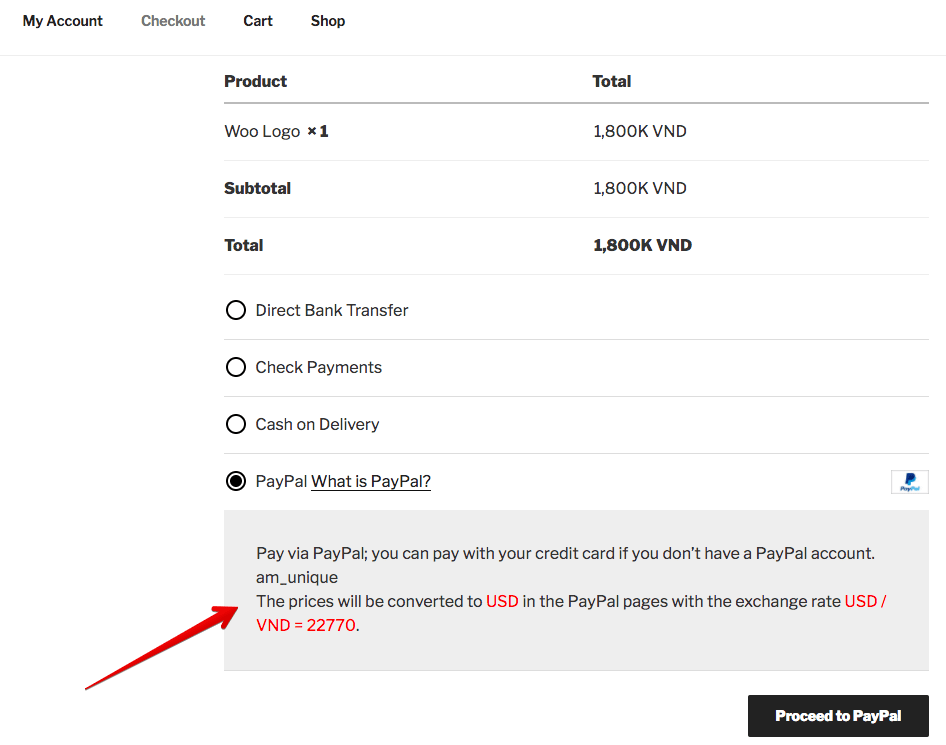The width and height of the screenshot is (946, 745).
Task: Open the "What is PayPal?" link
Action: [x=371, y=481]
